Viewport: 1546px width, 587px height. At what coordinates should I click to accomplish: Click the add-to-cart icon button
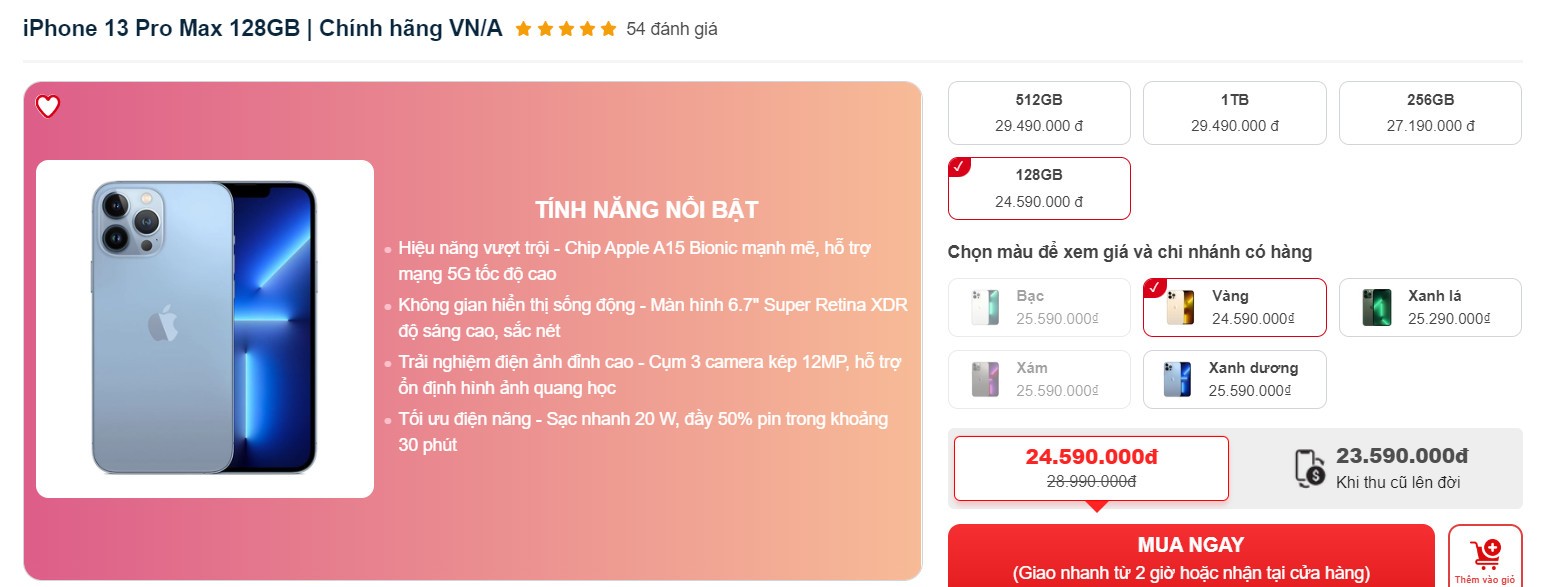point(1485,555)
